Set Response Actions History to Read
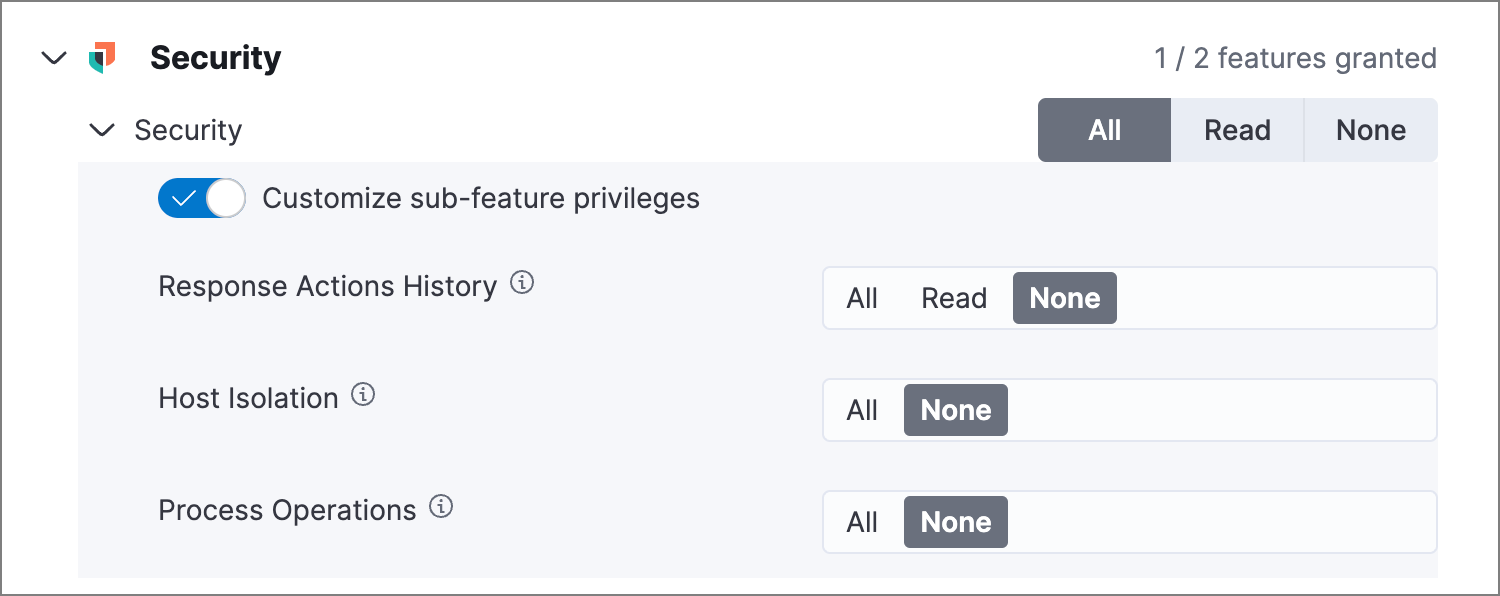Viewport: 1500px width, 596px height. click(954, 297)
